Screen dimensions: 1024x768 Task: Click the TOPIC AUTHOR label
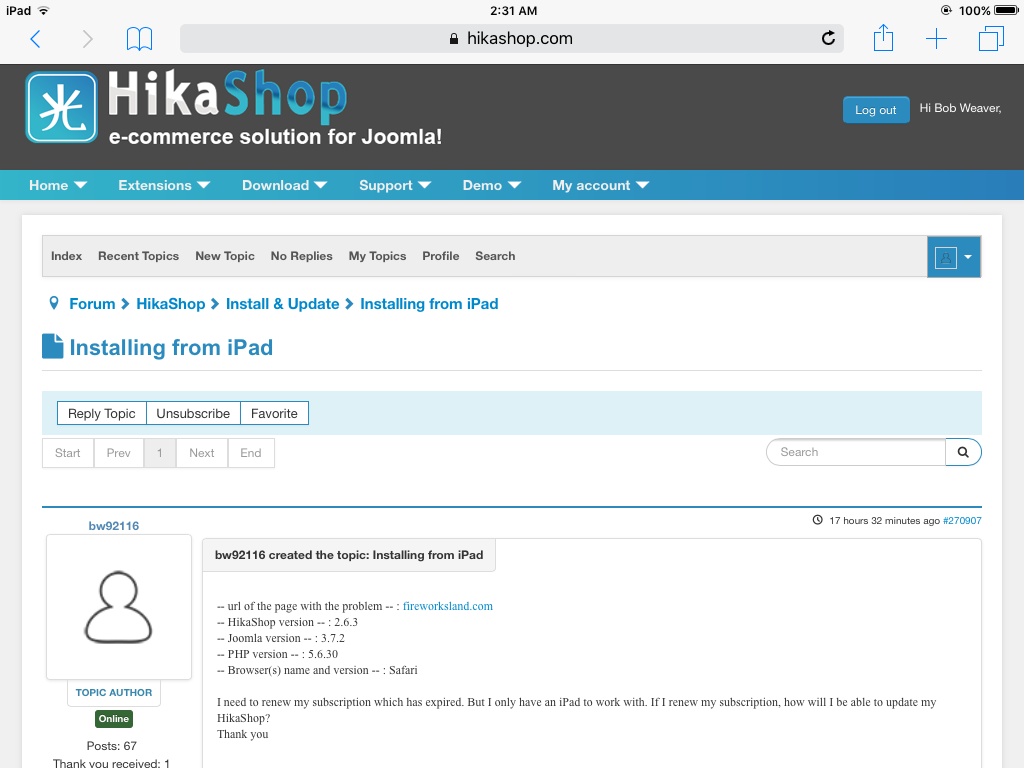coord(114,692)
